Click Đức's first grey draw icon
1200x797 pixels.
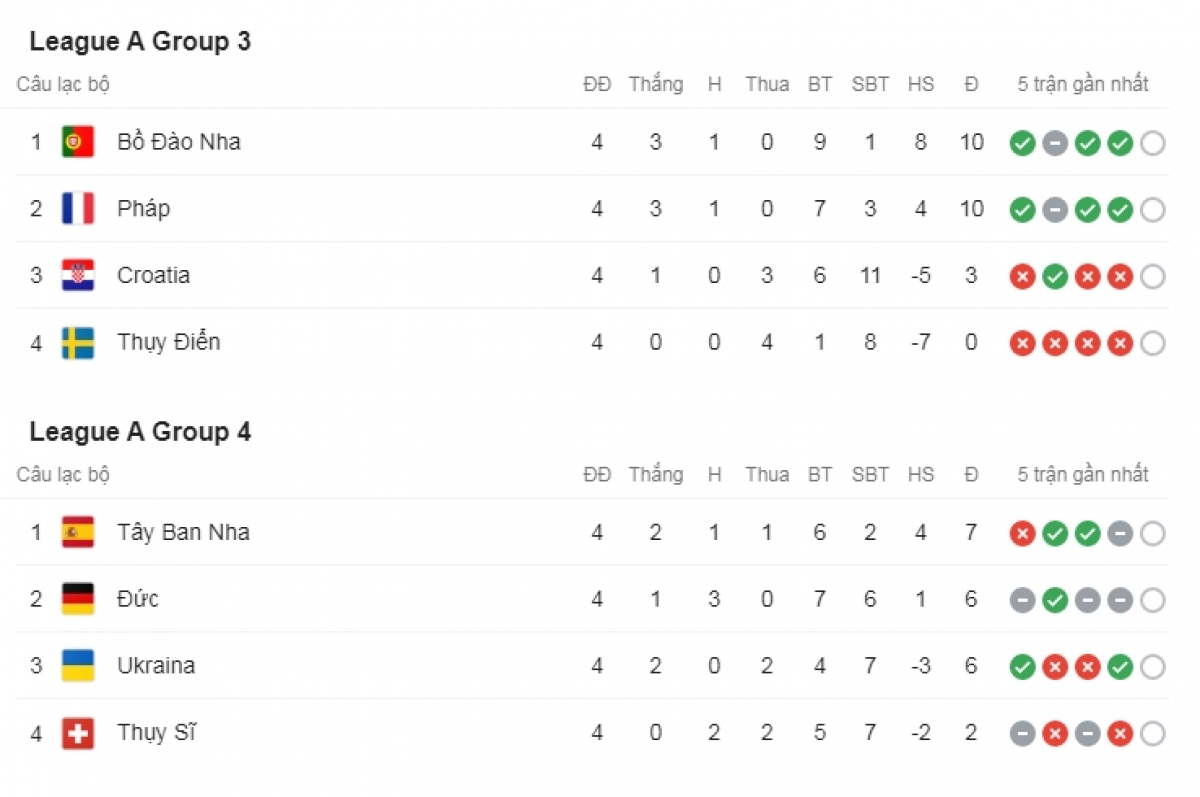coord(1022,601)
